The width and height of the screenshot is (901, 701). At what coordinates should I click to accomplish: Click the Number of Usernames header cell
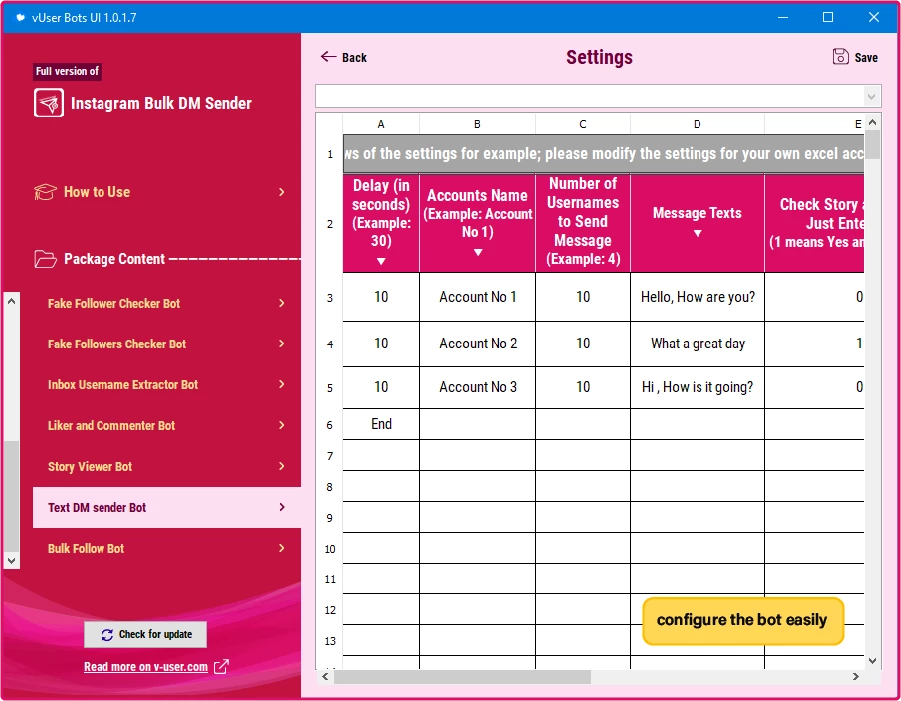click(583, 222)
